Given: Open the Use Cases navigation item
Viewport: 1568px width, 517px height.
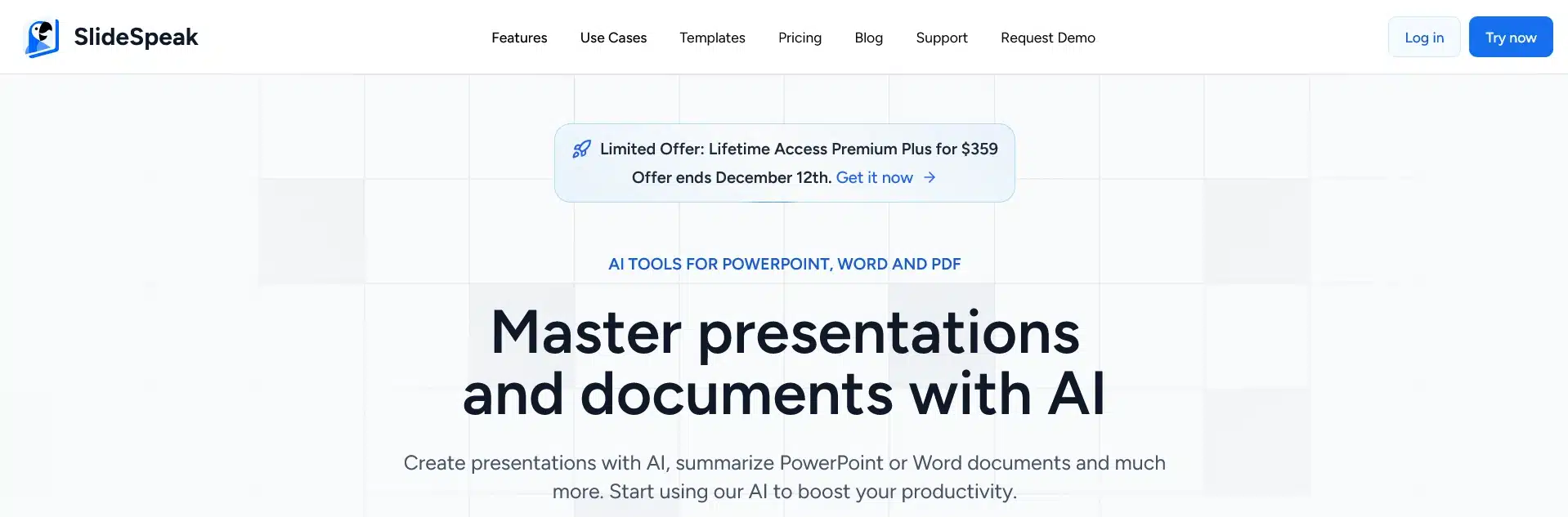Looking at the screenshot, I should 613,38.
